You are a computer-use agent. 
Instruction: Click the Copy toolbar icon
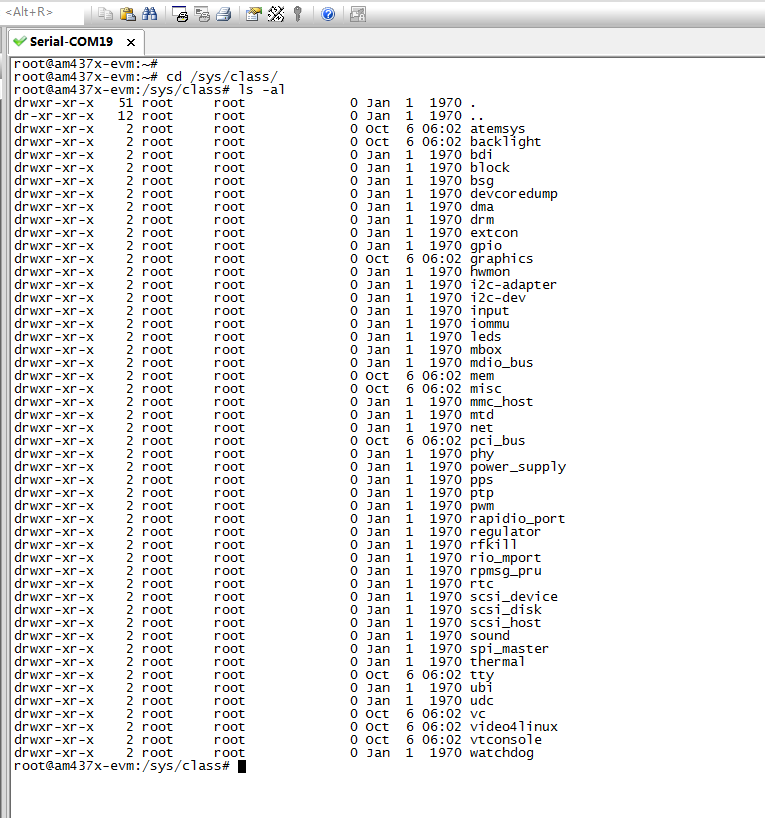click(x=105, y=14)
